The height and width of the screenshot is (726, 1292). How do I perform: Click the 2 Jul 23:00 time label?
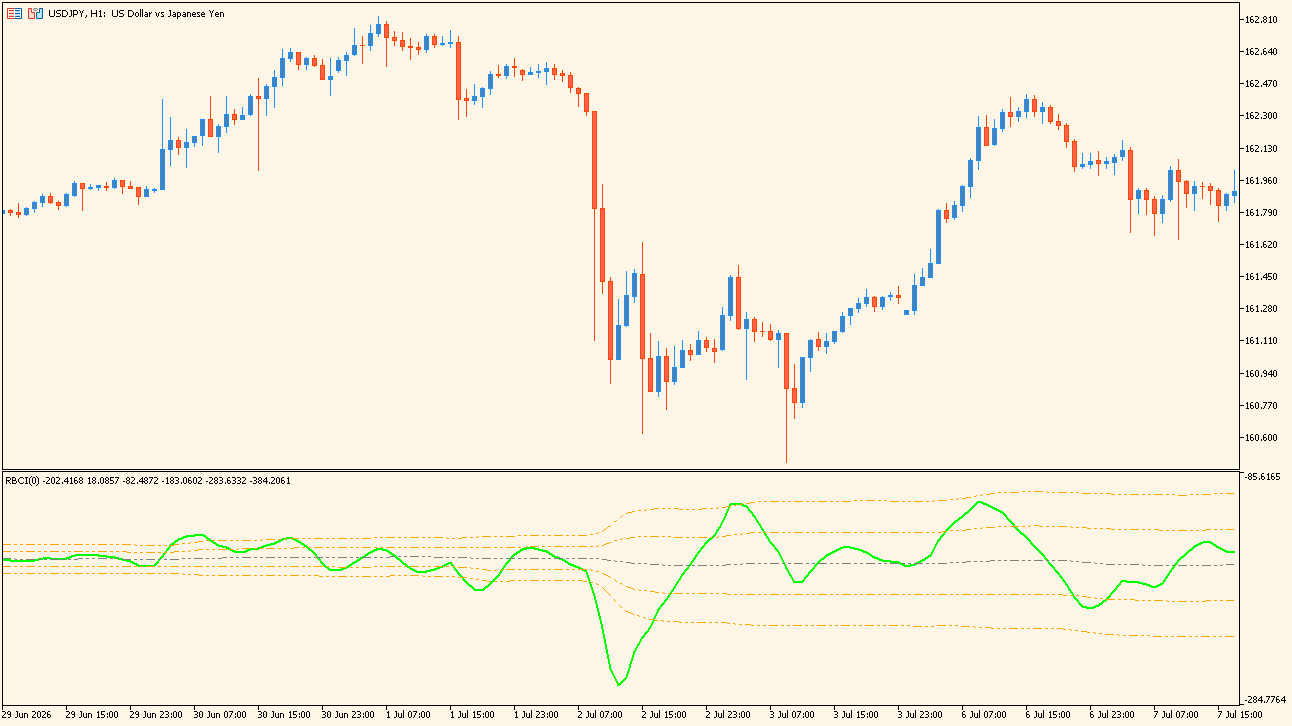pyautogui.click(x=729, y=716)
